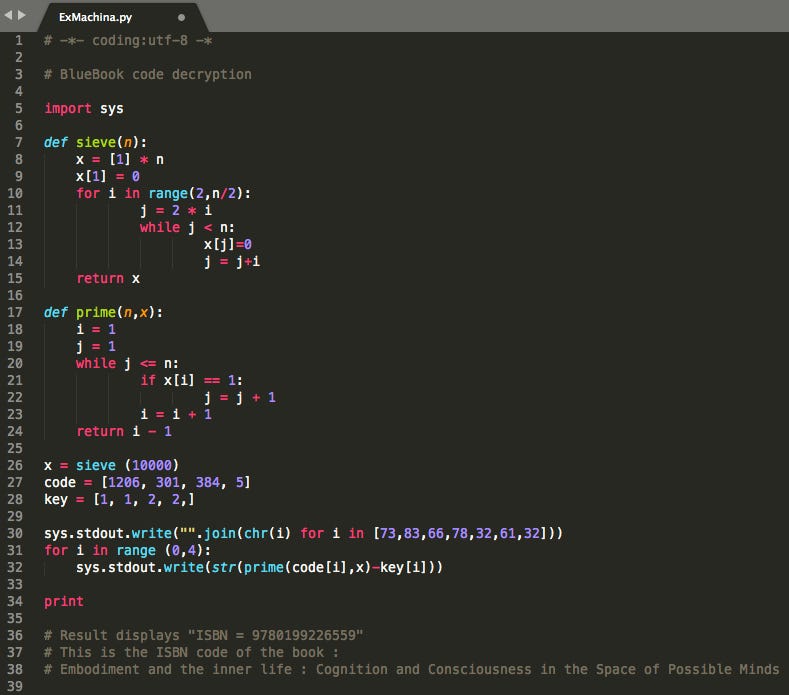
Task: Click the line 'j = j+i'
Action: [232, 262]
